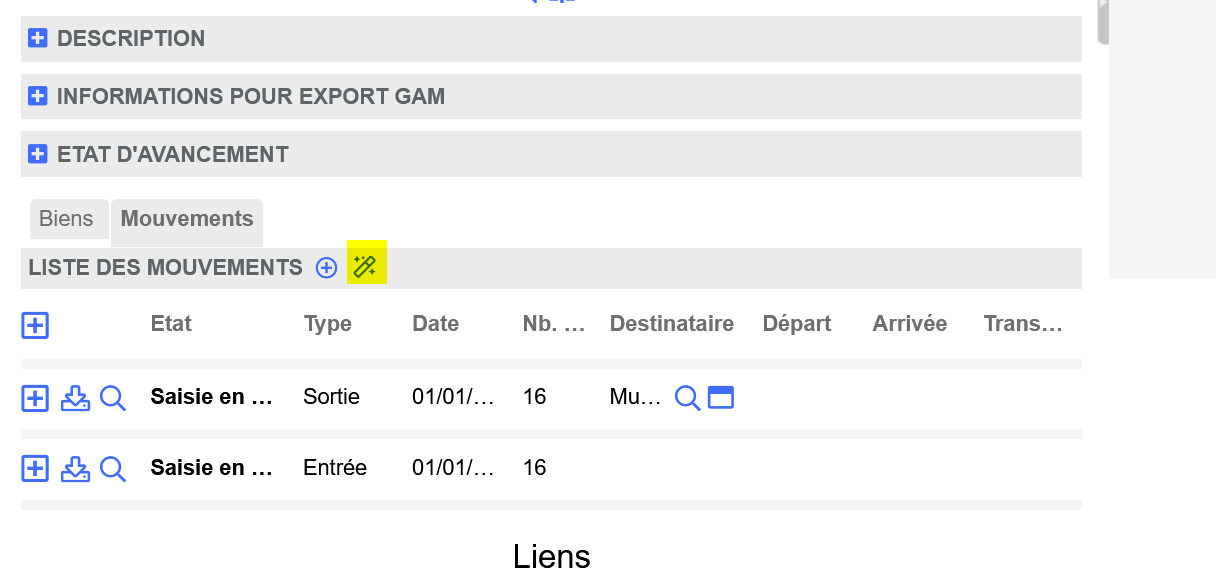This screenshot has width=1216, height=585.
Task: Expand all rows via header plus box
Action: pyautogui.click(x=35, y=325)
